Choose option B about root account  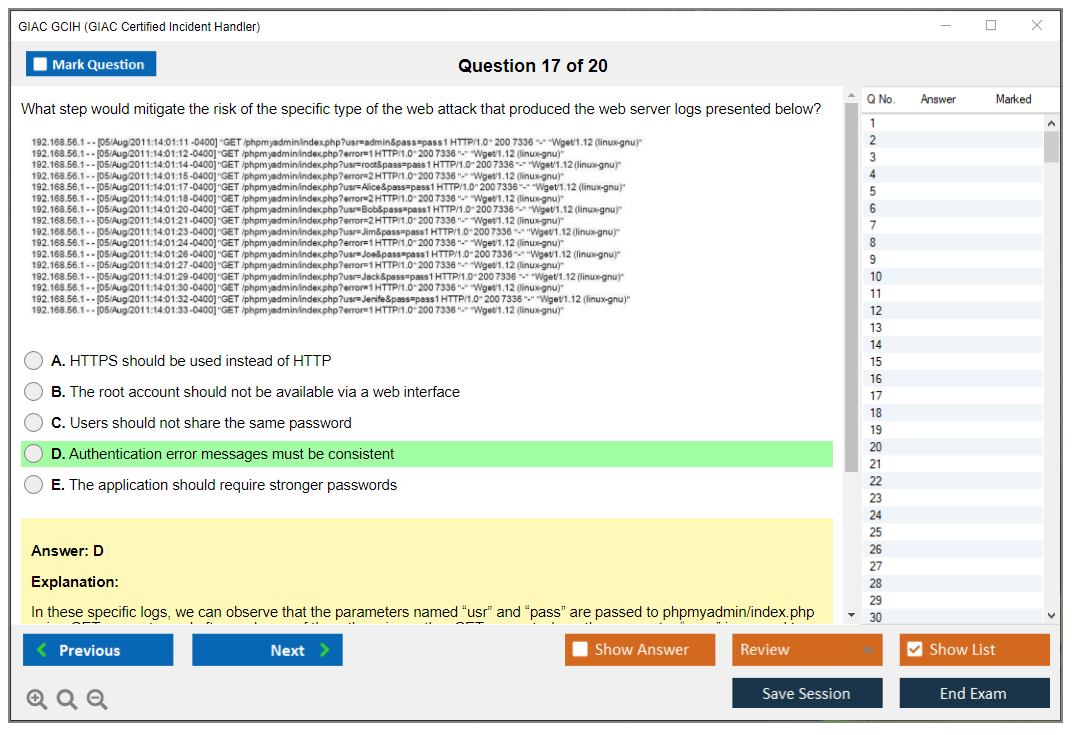[x=34, y=392]
